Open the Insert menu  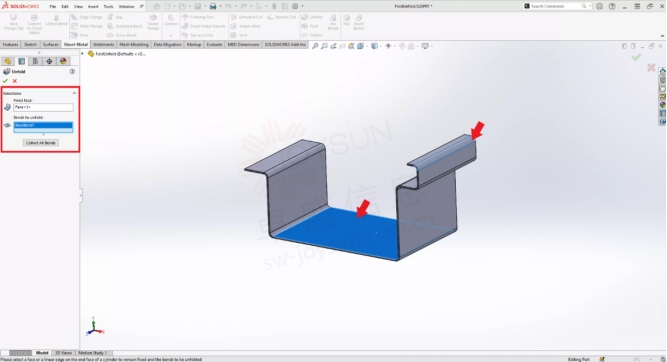[93, 6]
